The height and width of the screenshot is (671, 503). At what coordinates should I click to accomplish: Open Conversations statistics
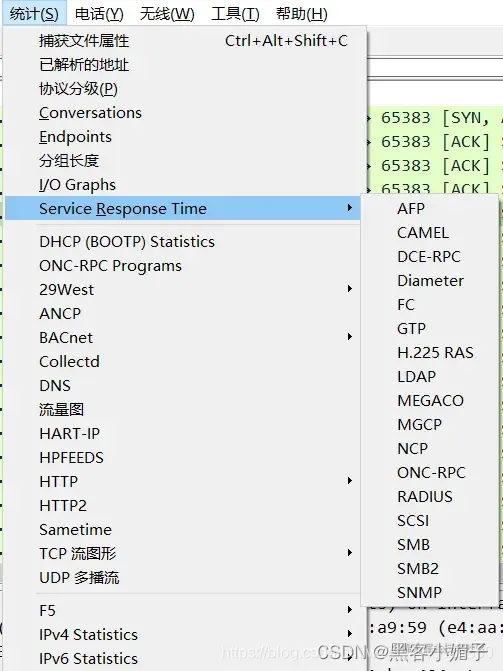pyautogui.click(x=183, y=113)
